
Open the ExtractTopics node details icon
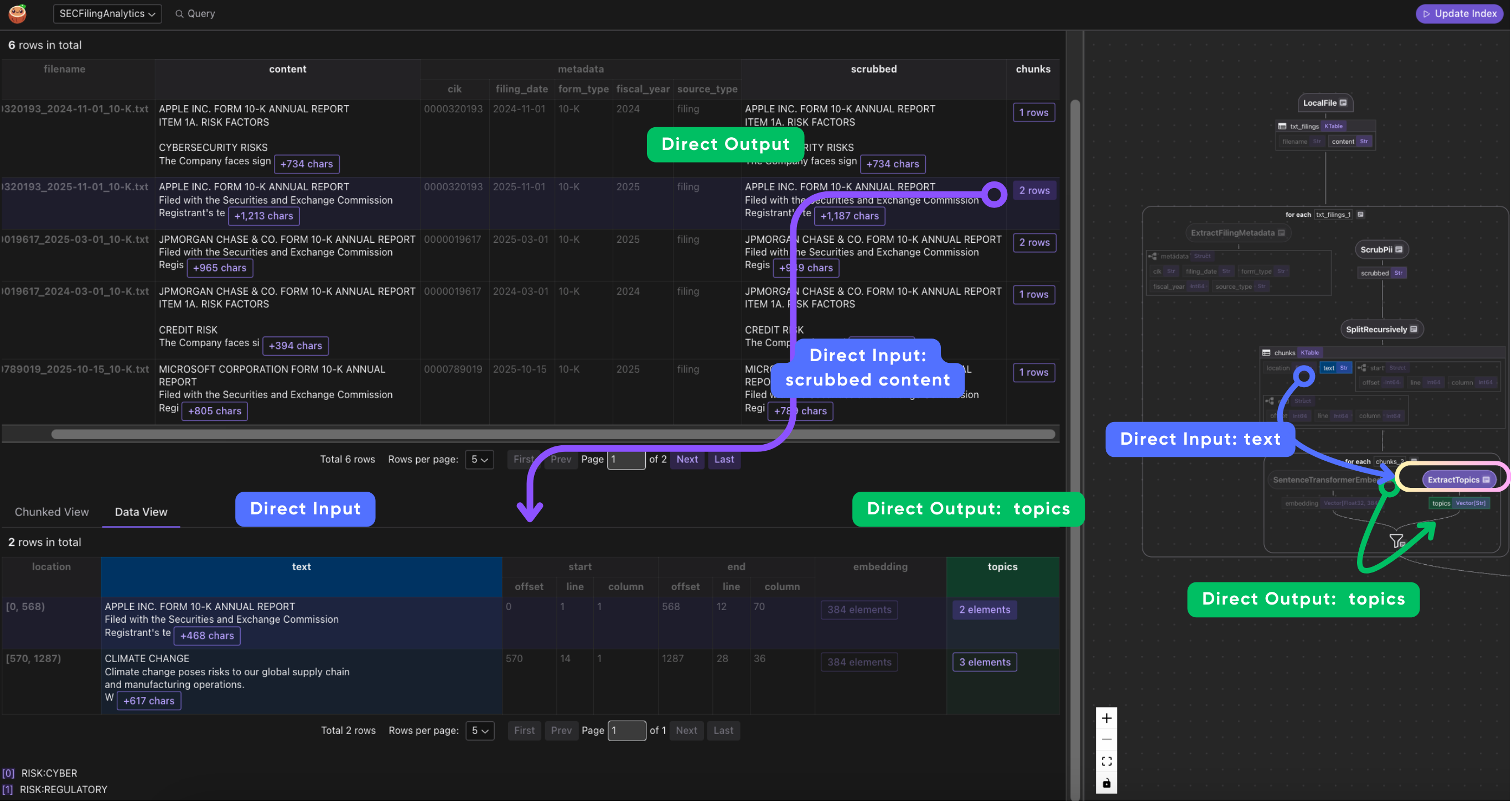coord(1487,479)
